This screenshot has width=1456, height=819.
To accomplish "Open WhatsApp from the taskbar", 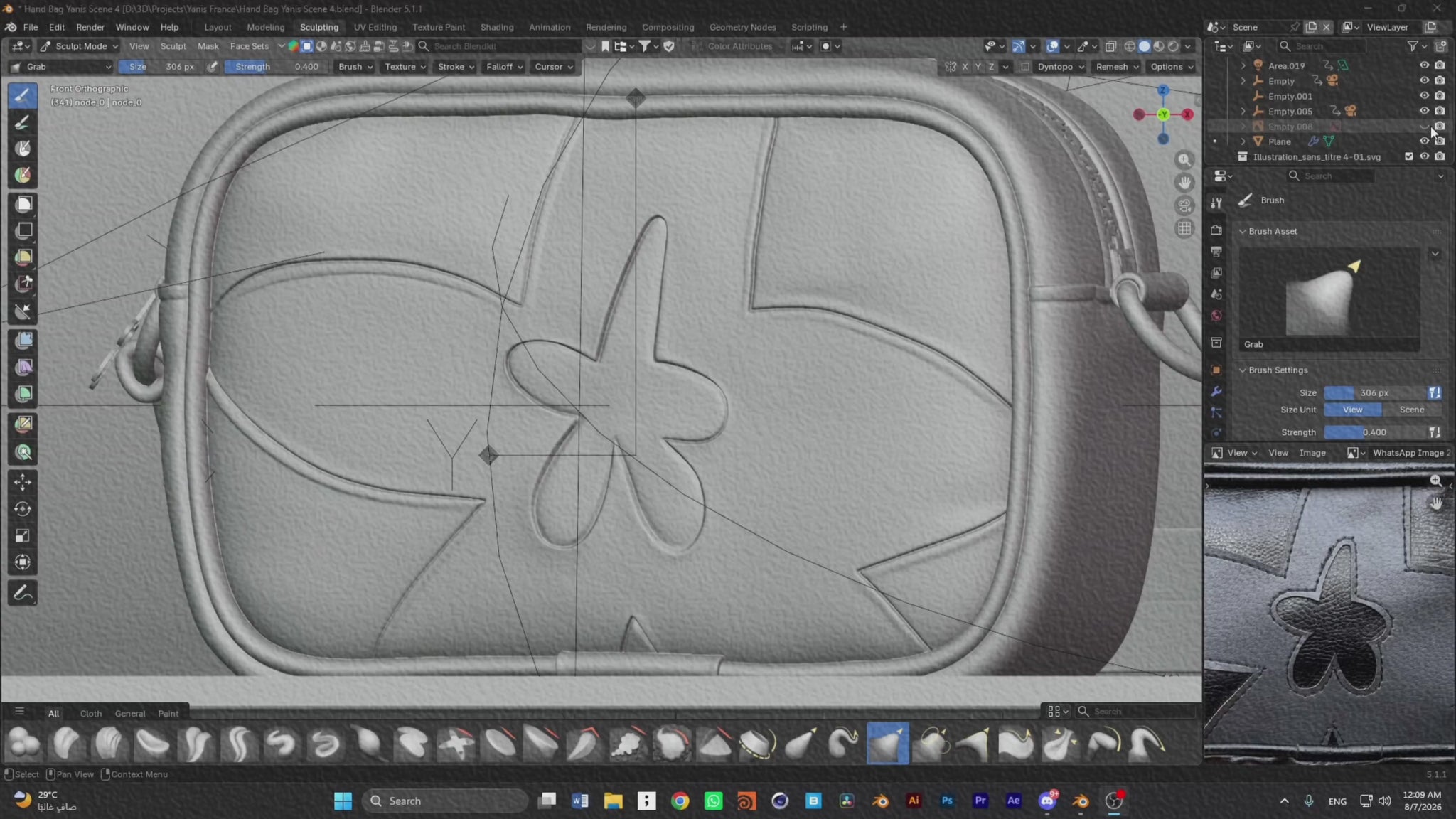I will coord(713,801).
